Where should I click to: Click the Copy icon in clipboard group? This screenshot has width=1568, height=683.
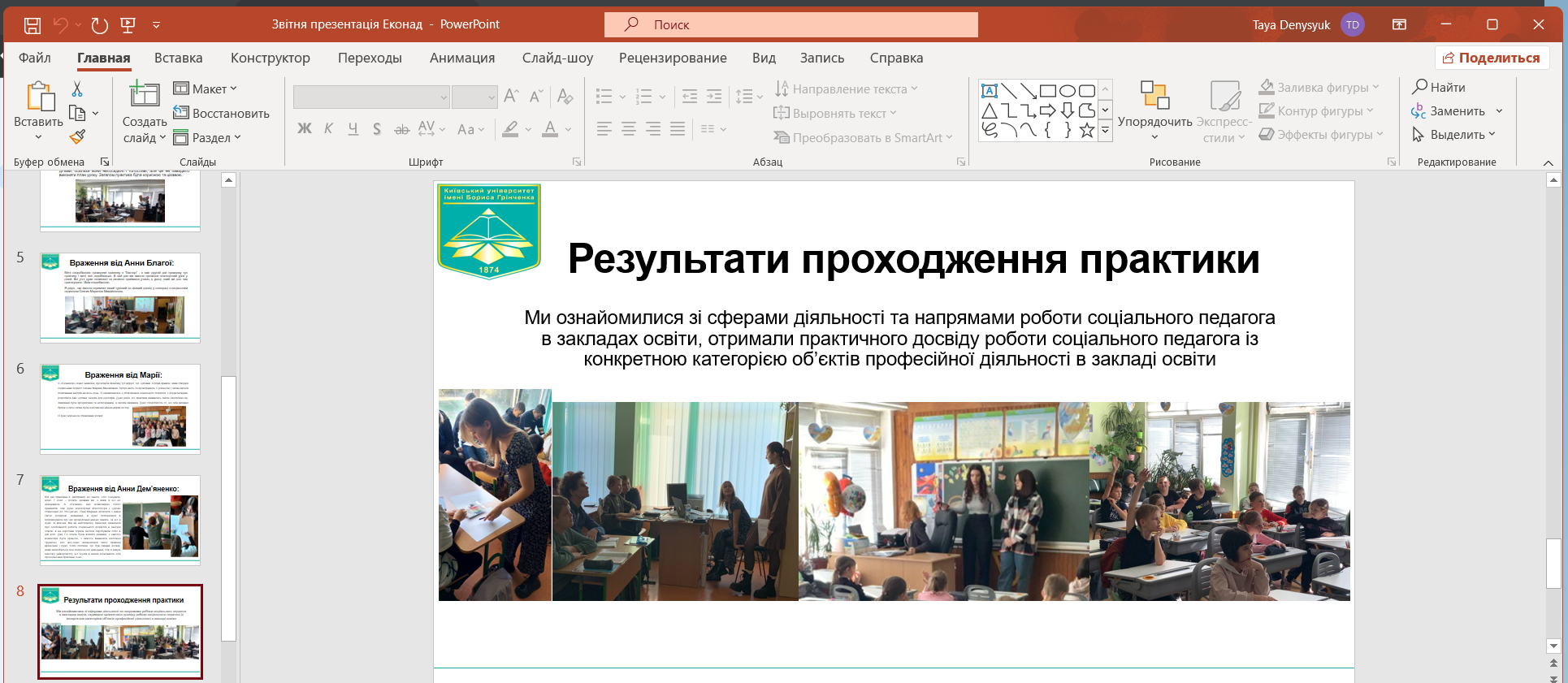[x=77, y=113]
